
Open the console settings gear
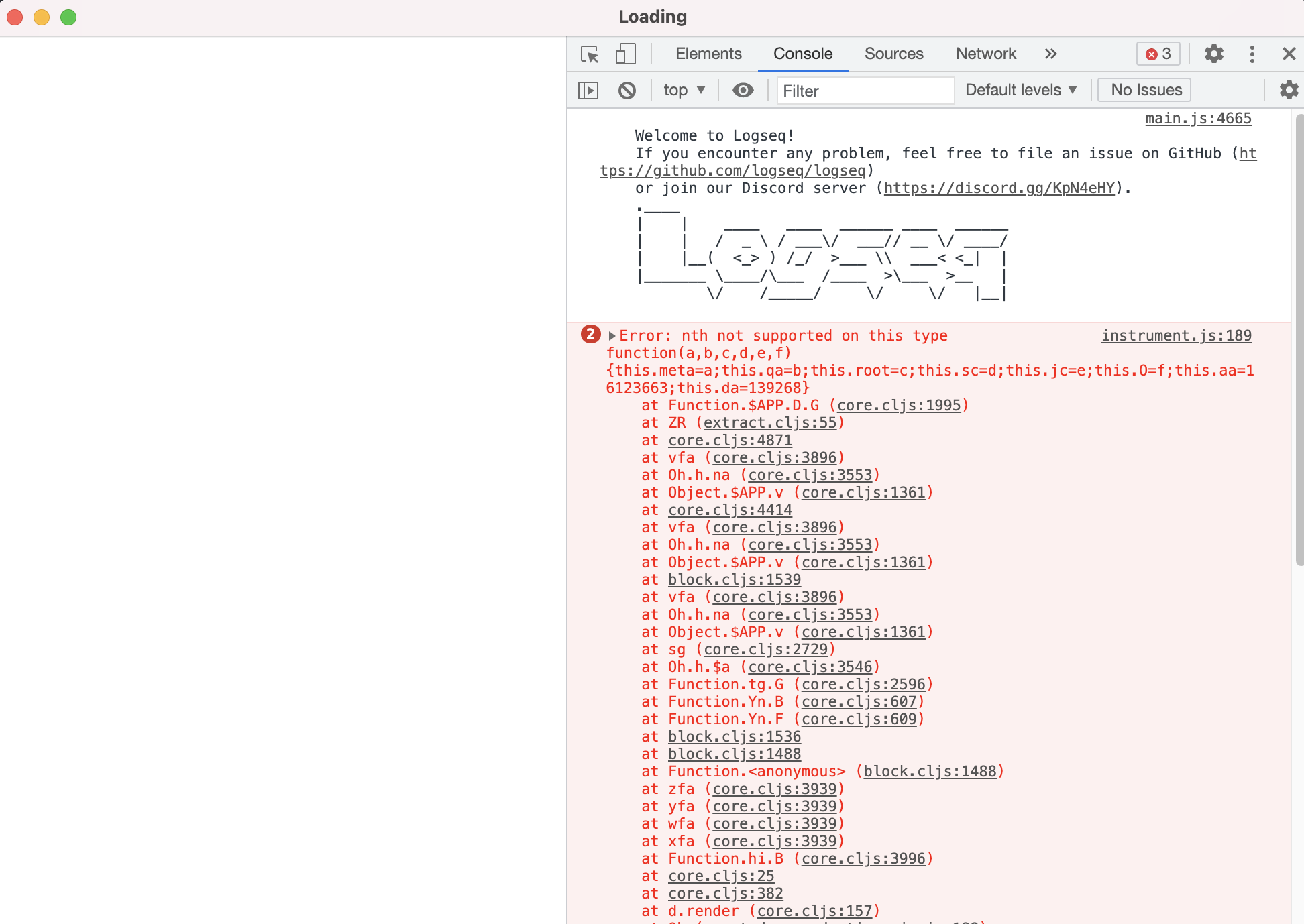coord(1288,90)
